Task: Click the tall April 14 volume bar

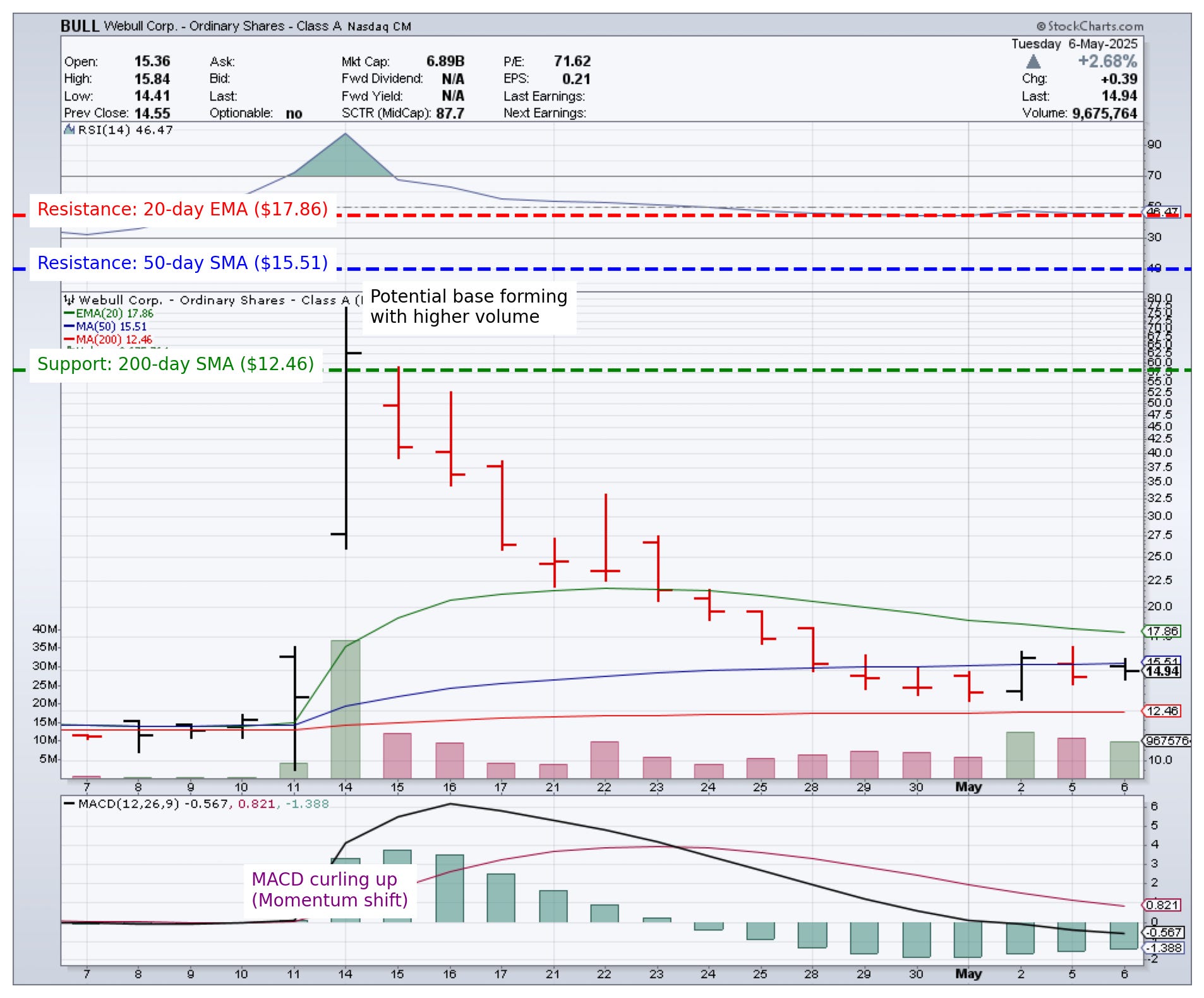Action: click(346, 709)
